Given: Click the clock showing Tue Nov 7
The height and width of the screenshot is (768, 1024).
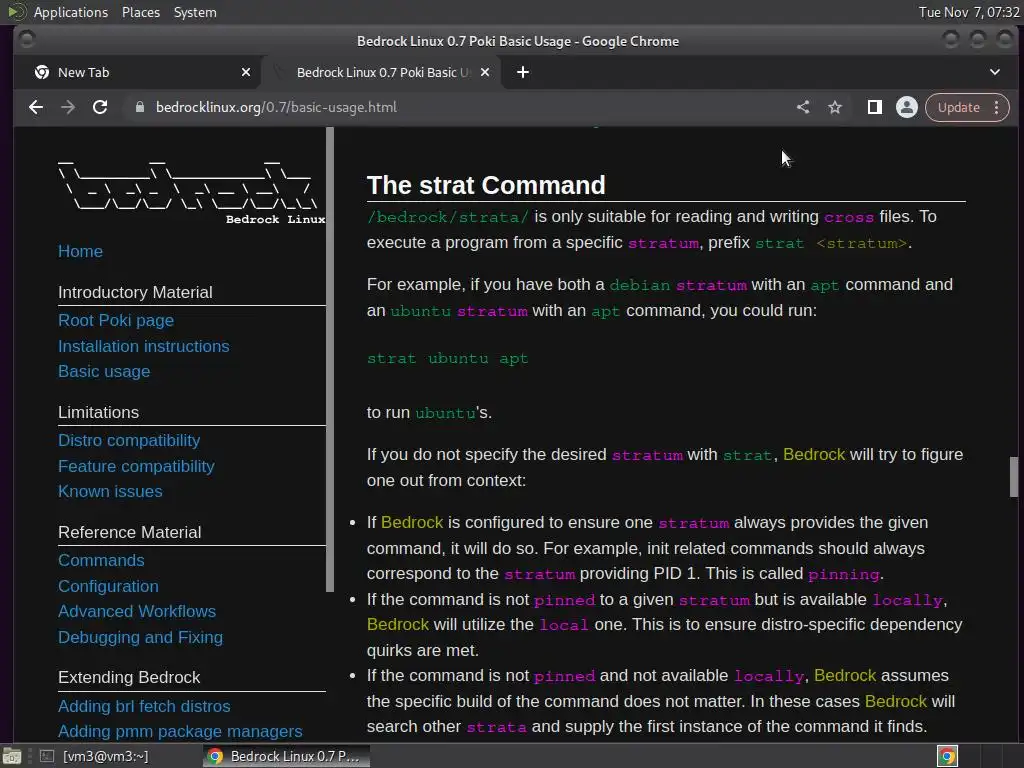Looking at the screenshot, I should coord(968,12).
